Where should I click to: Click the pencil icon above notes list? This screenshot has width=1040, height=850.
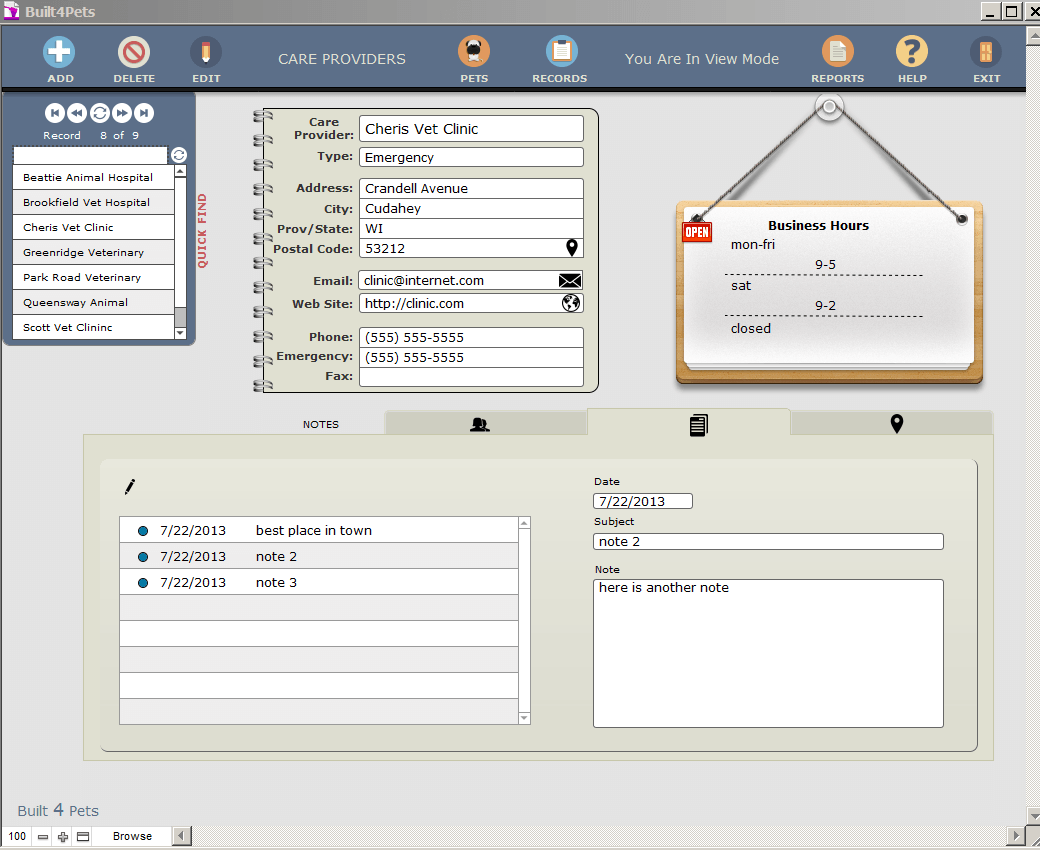point(129,487)
